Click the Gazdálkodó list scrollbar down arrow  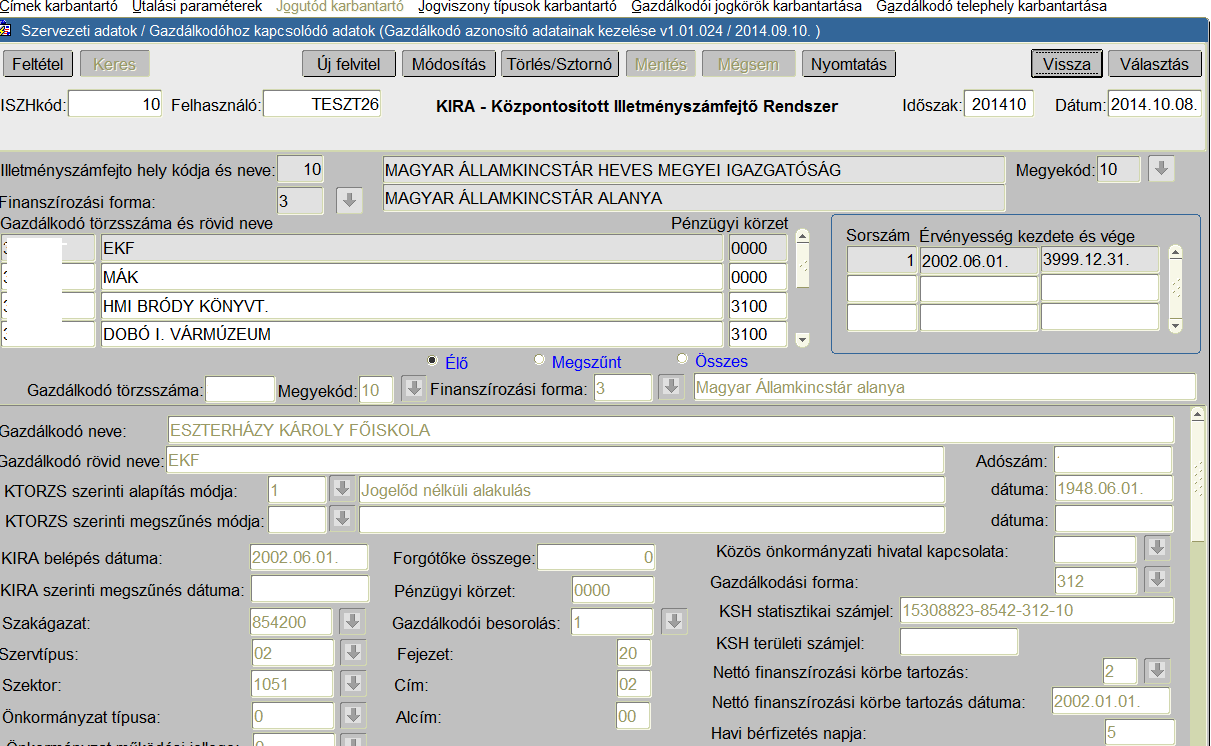[802, 340]
